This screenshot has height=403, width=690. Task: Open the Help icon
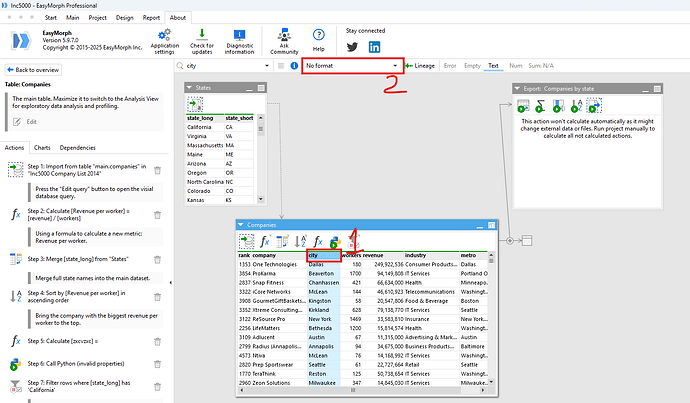[x=319, y=35]
